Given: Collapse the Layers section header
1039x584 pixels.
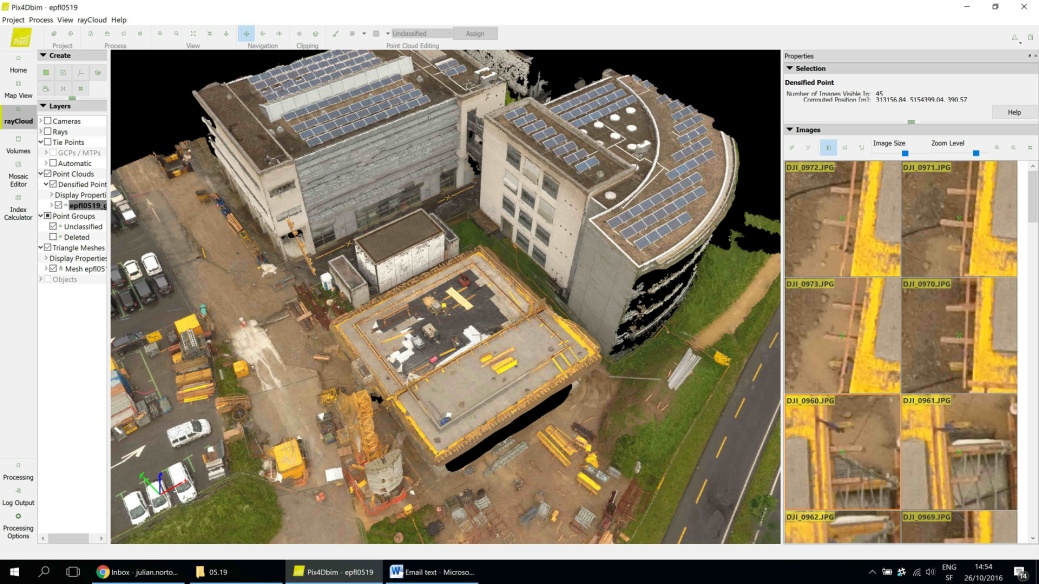Looking at the screenshot, I should (72, 106).
